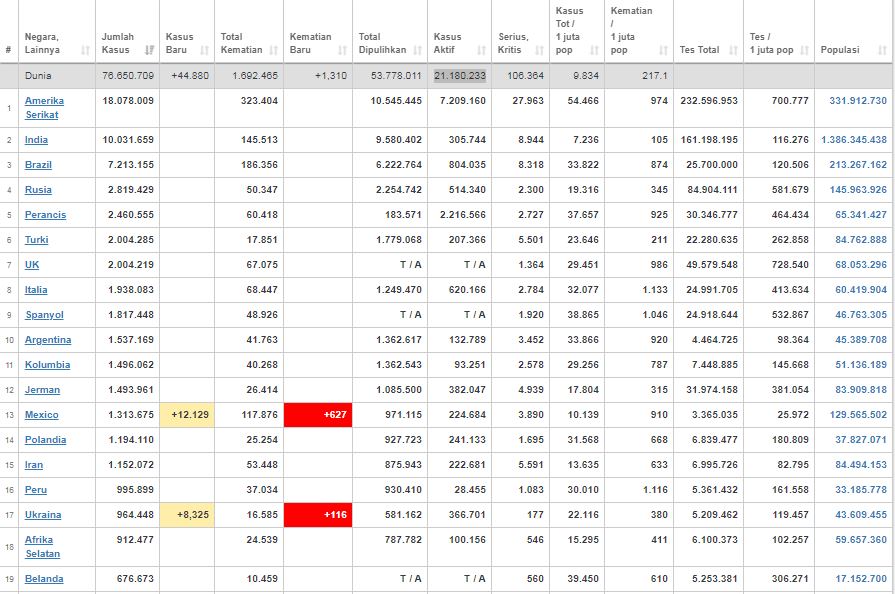Select Mexico new deaths red cell +627
This screenshot has height=594, width=895.
click(318, 415)
